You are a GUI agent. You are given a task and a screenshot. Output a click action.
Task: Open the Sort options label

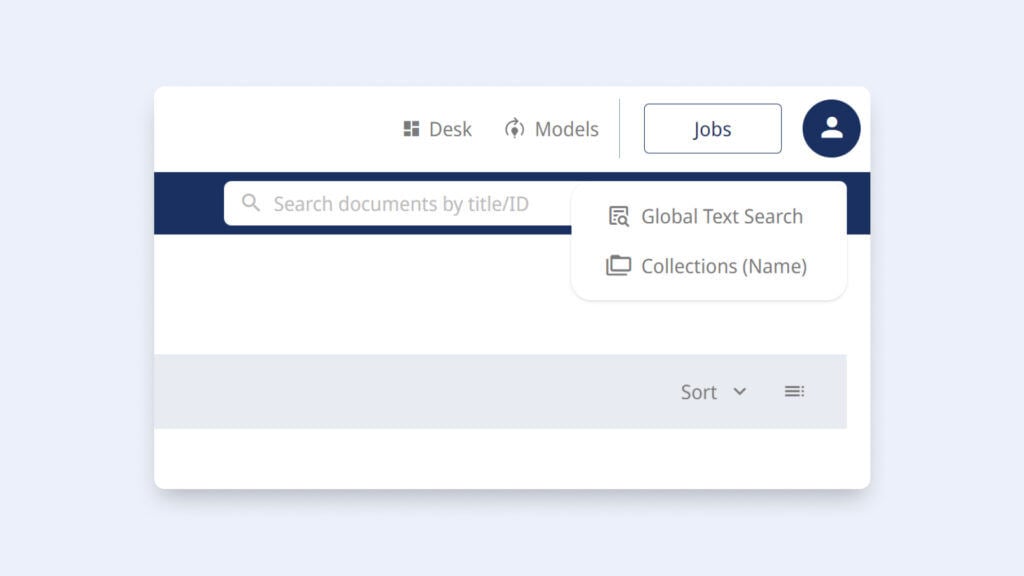tap(698, 392)
